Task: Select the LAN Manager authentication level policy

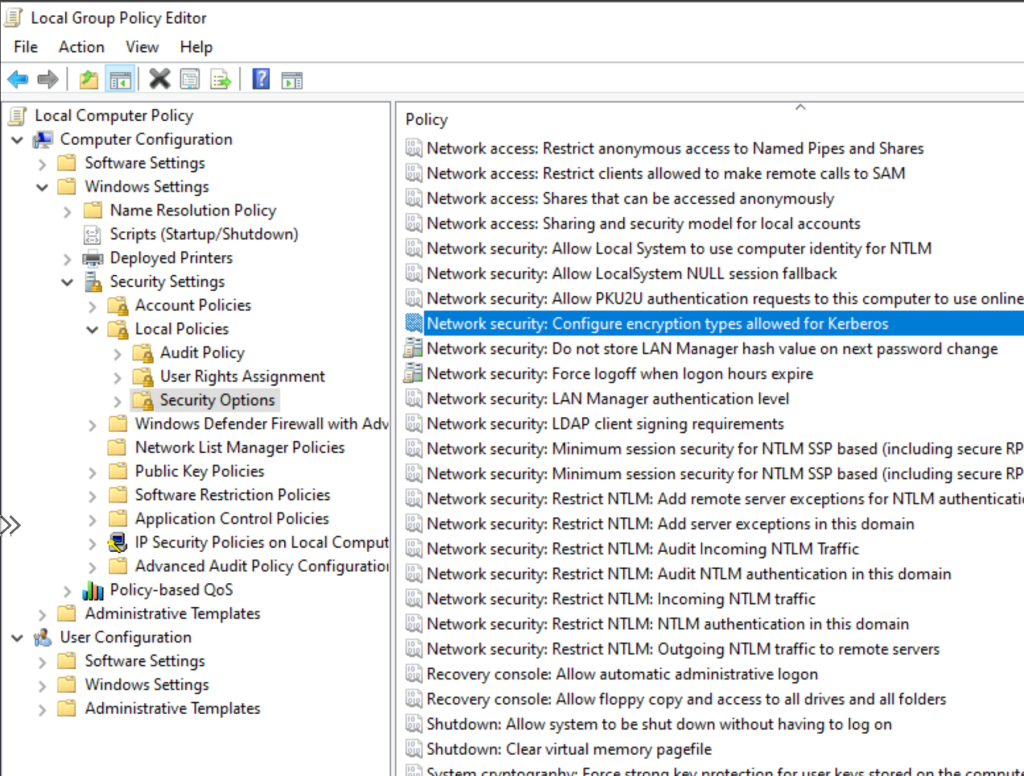Action: point(607,398)
